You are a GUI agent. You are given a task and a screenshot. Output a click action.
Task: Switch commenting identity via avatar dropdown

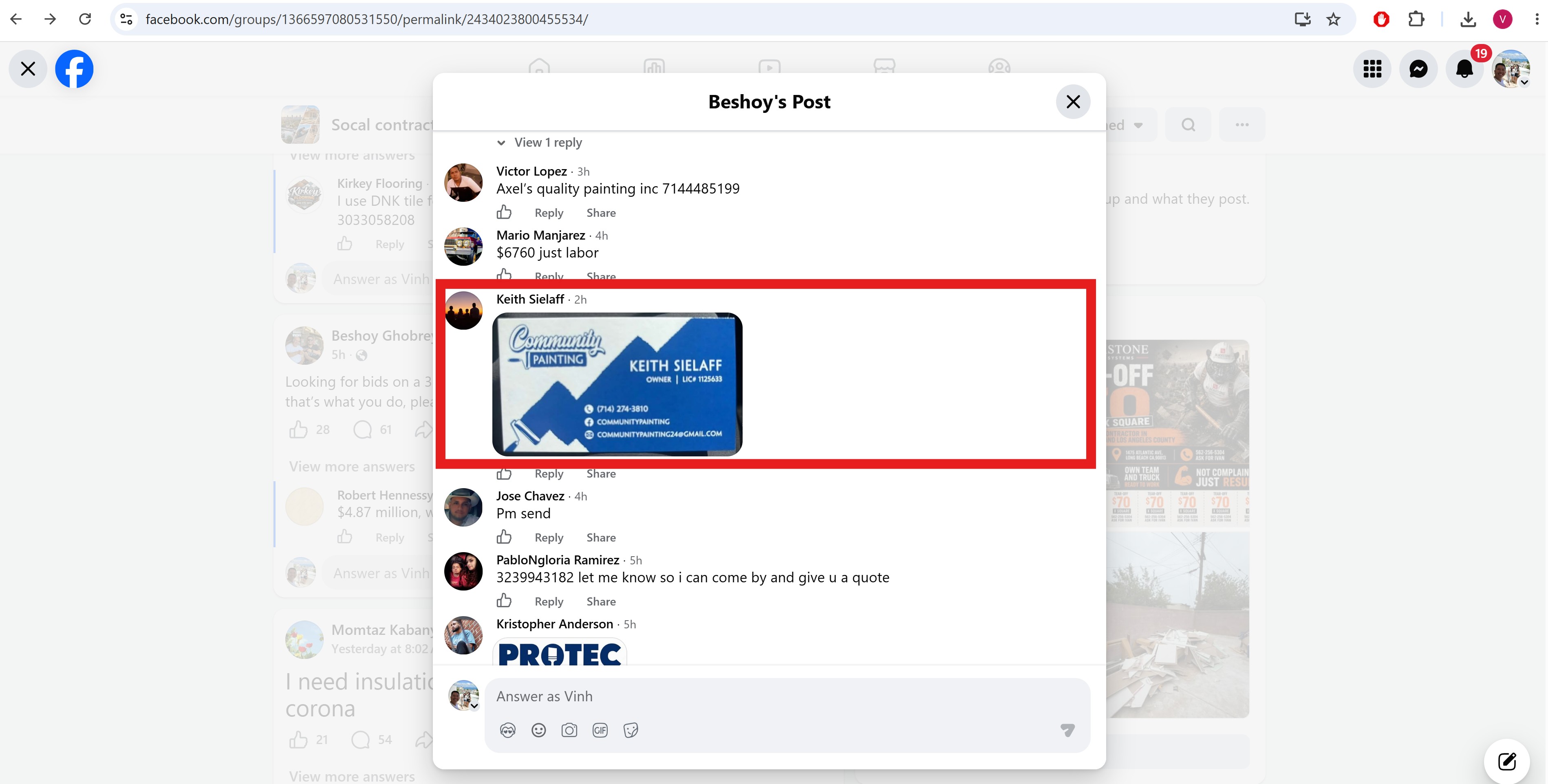pos(464,695)
